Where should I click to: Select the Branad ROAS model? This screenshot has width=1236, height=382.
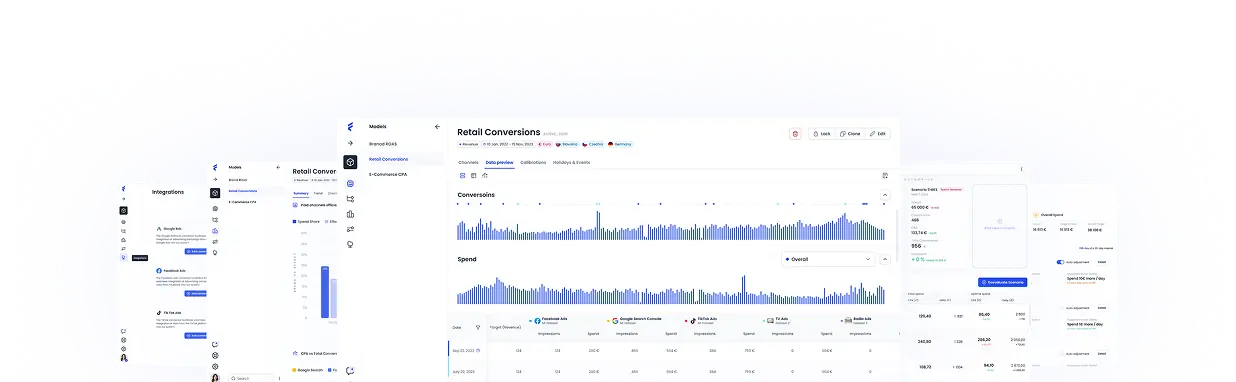(383, 143)
